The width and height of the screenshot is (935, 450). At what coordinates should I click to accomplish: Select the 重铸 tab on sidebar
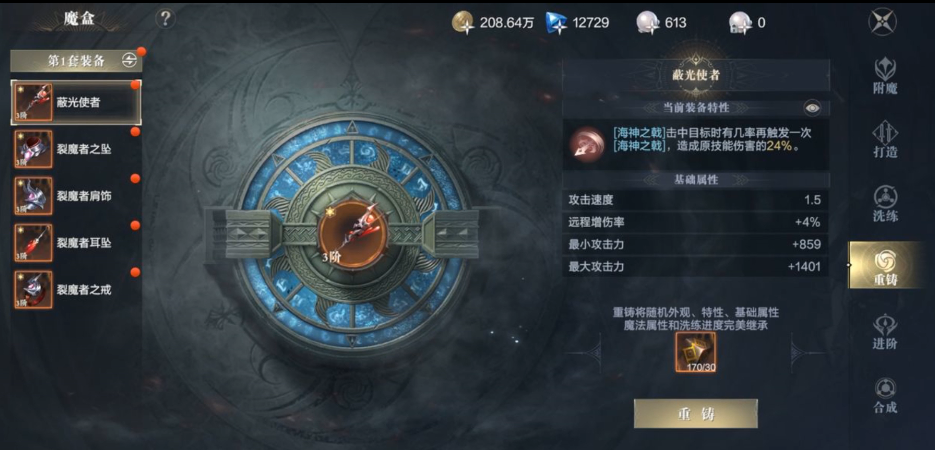click(886, 266)
